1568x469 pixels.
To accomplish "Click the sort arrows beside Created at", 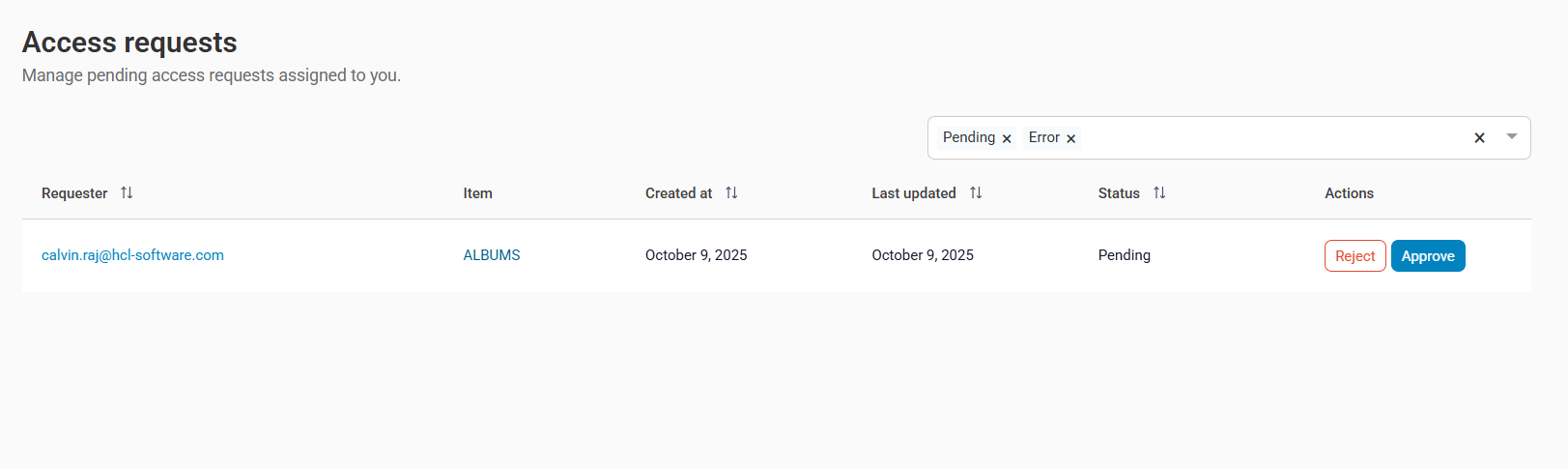I will (731, 193).
